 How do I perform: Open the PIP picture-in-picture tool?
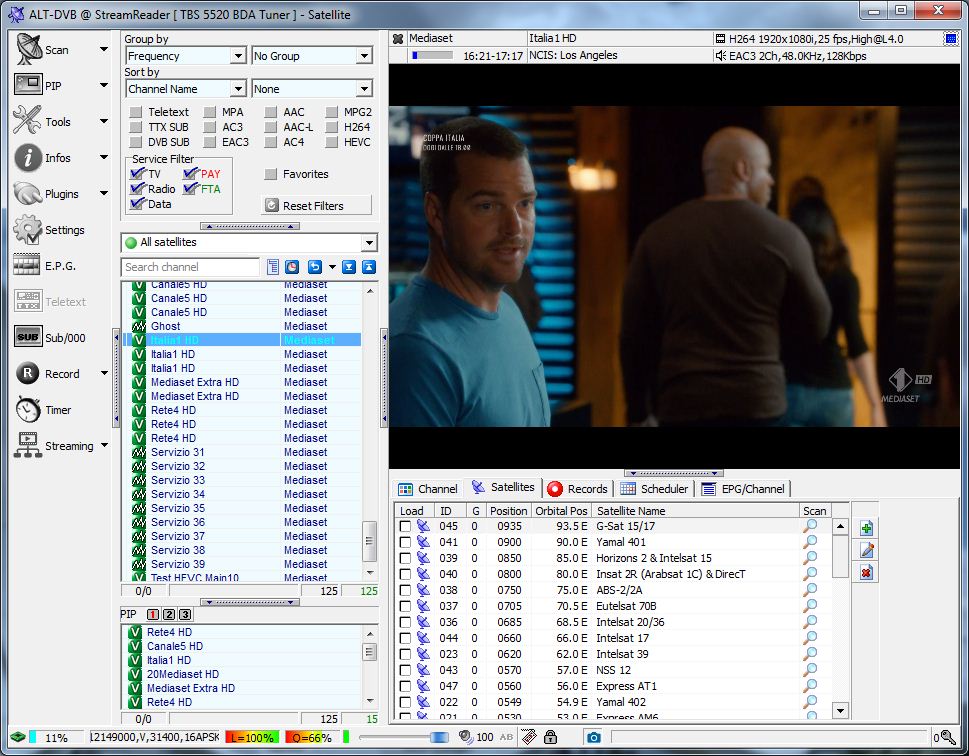[28, 85]
